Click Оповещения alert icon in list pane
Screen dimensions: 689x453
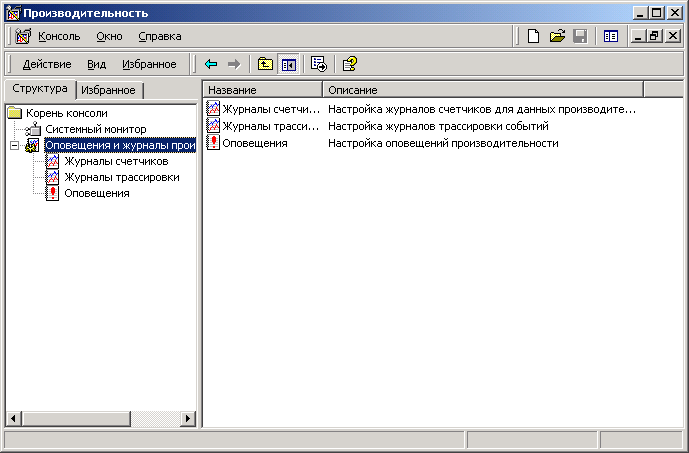click(213, 143)
